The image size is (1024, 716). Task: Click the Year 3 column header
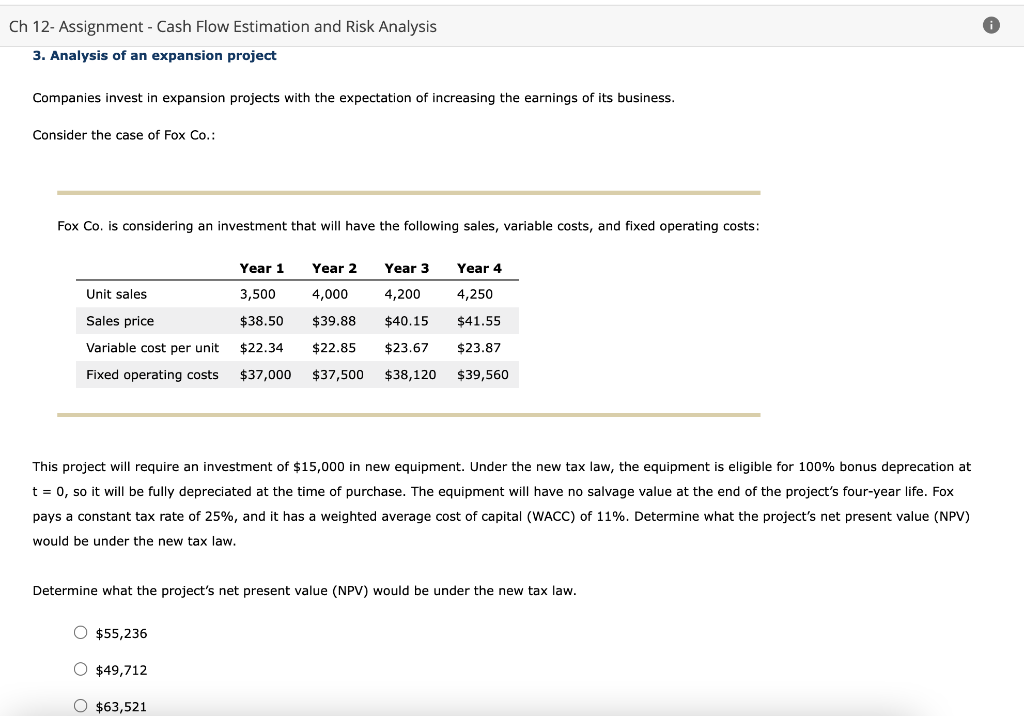coord(406,268)
